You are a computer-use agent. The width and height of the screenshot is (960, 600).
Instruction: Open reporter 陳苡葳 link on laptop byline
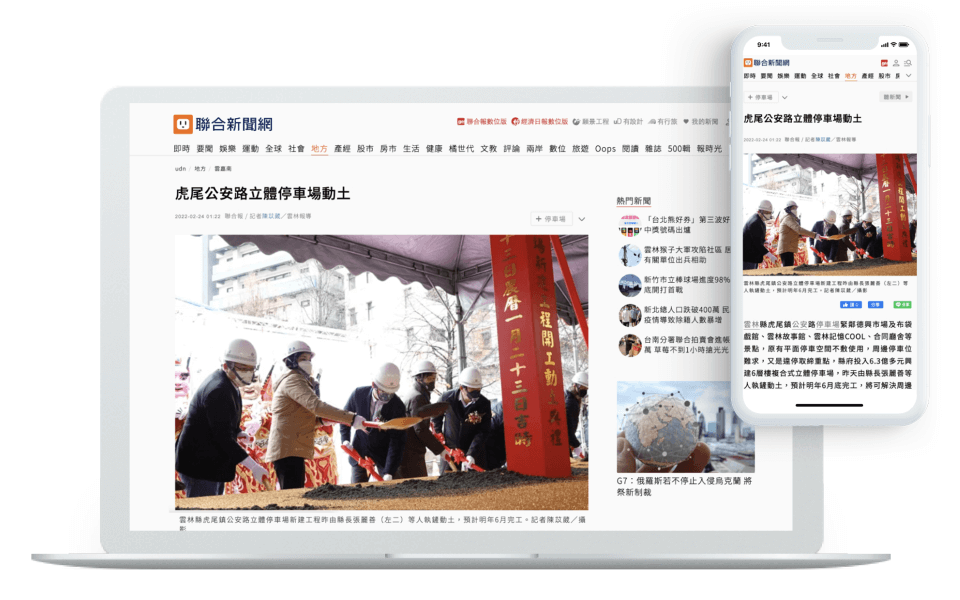[271, 216]
